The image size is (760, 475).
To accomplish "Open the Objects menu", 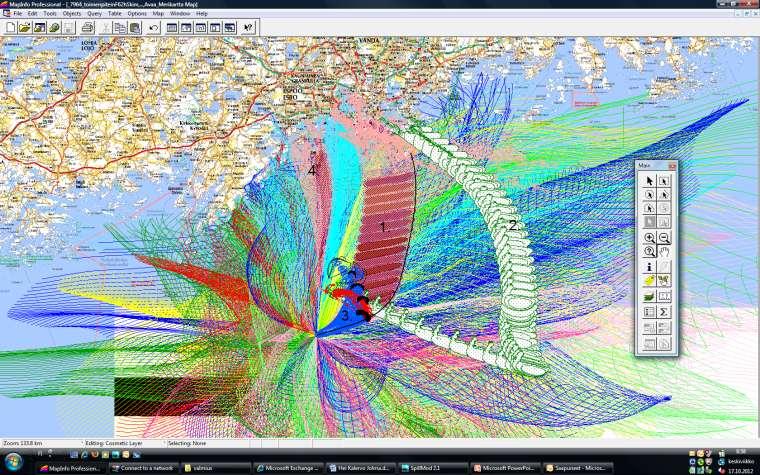I will [x=72, y=14].
